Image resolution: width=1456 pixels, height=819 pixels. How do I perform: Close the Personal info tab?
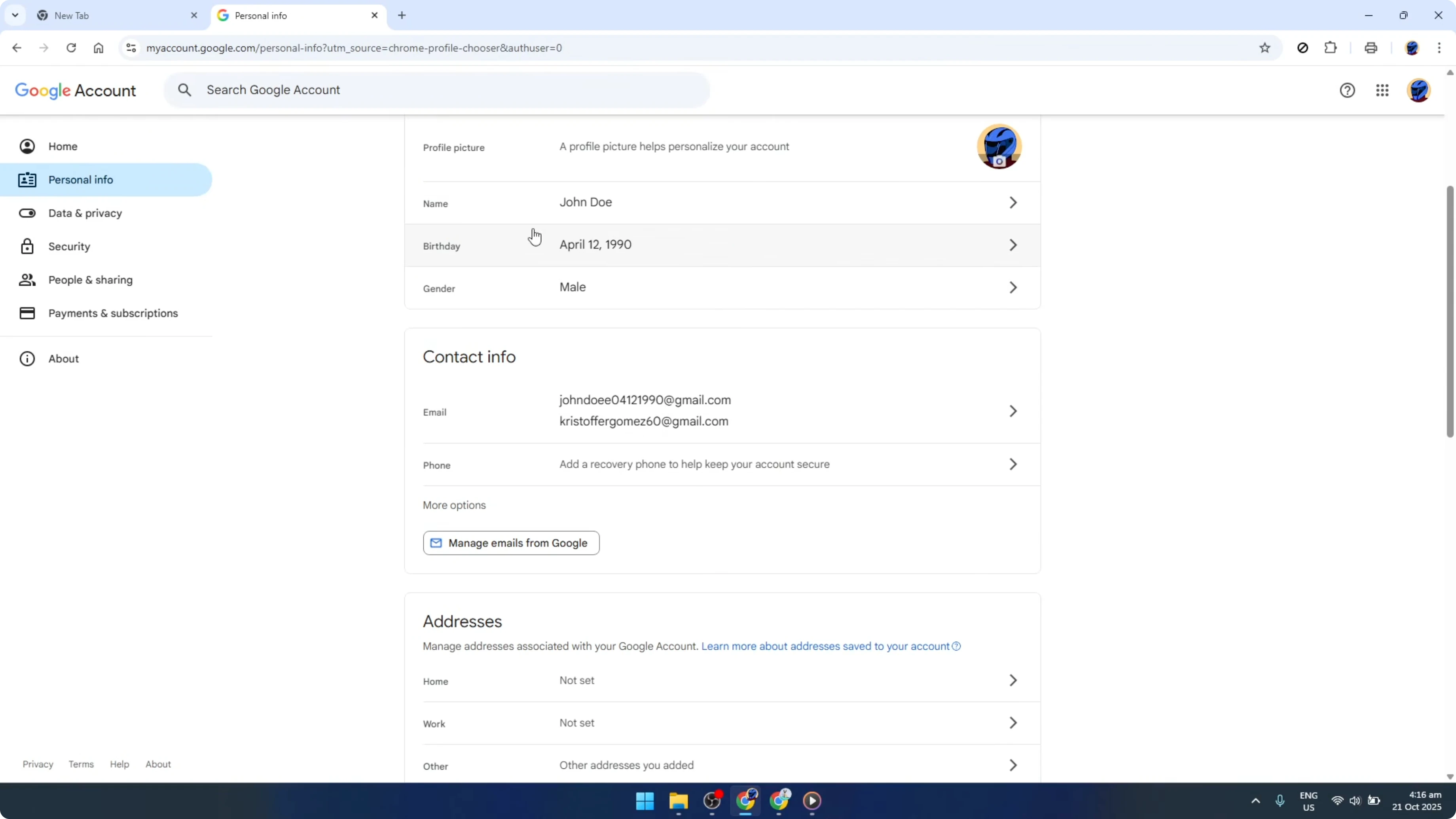coord(375,15)
